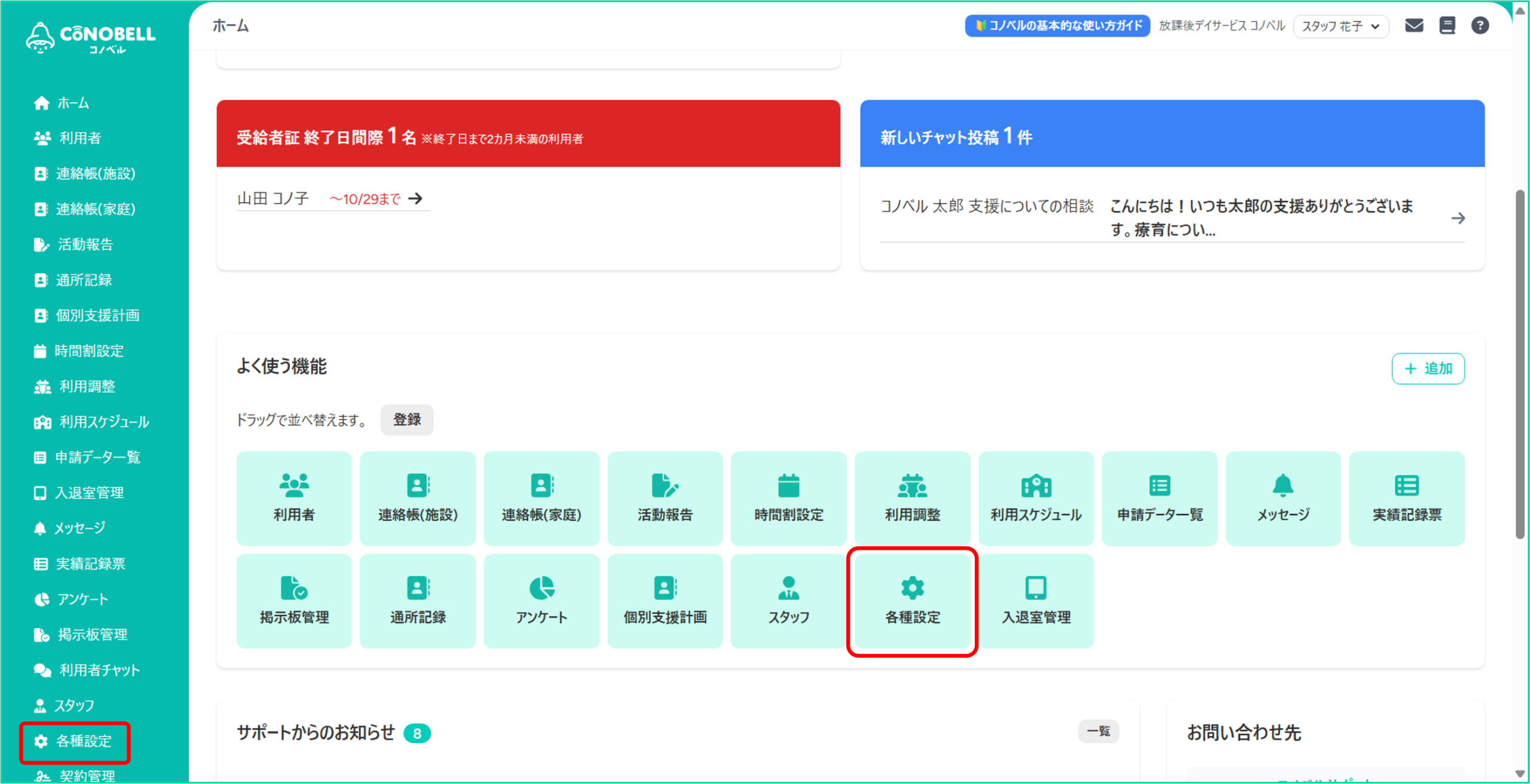
Task: Open the 各種設定 gear tile
Action: click(x=912, y=601)
